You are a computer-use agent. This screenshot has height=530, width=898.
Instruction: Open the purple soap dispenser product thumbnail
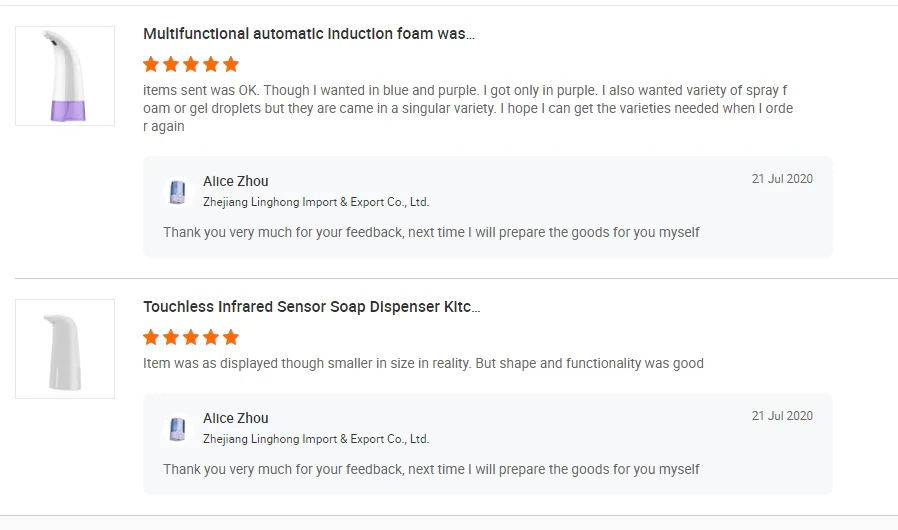[65, 76]
